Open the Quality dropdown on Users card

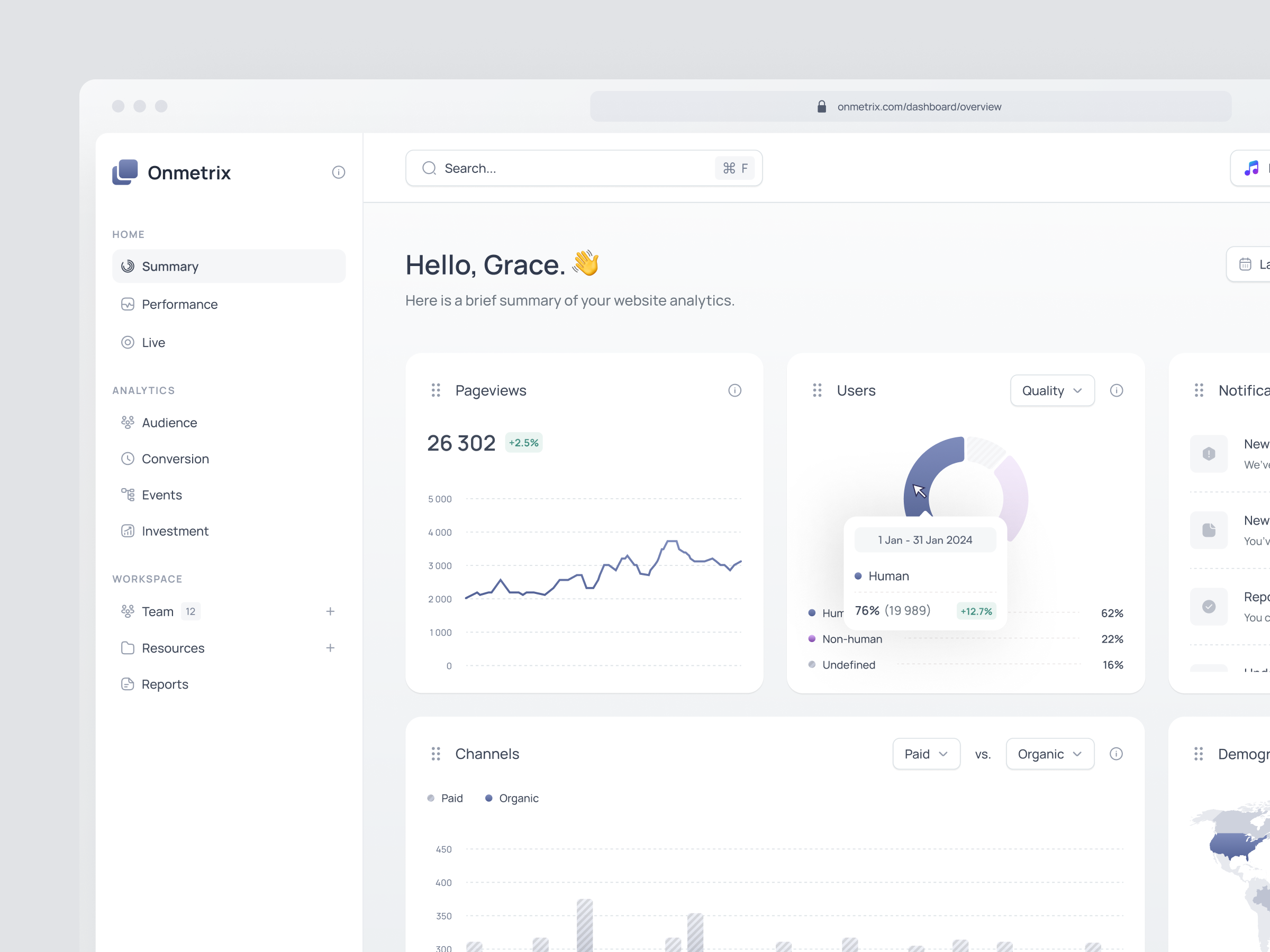pyautogui.click(x=1053, y=390)
